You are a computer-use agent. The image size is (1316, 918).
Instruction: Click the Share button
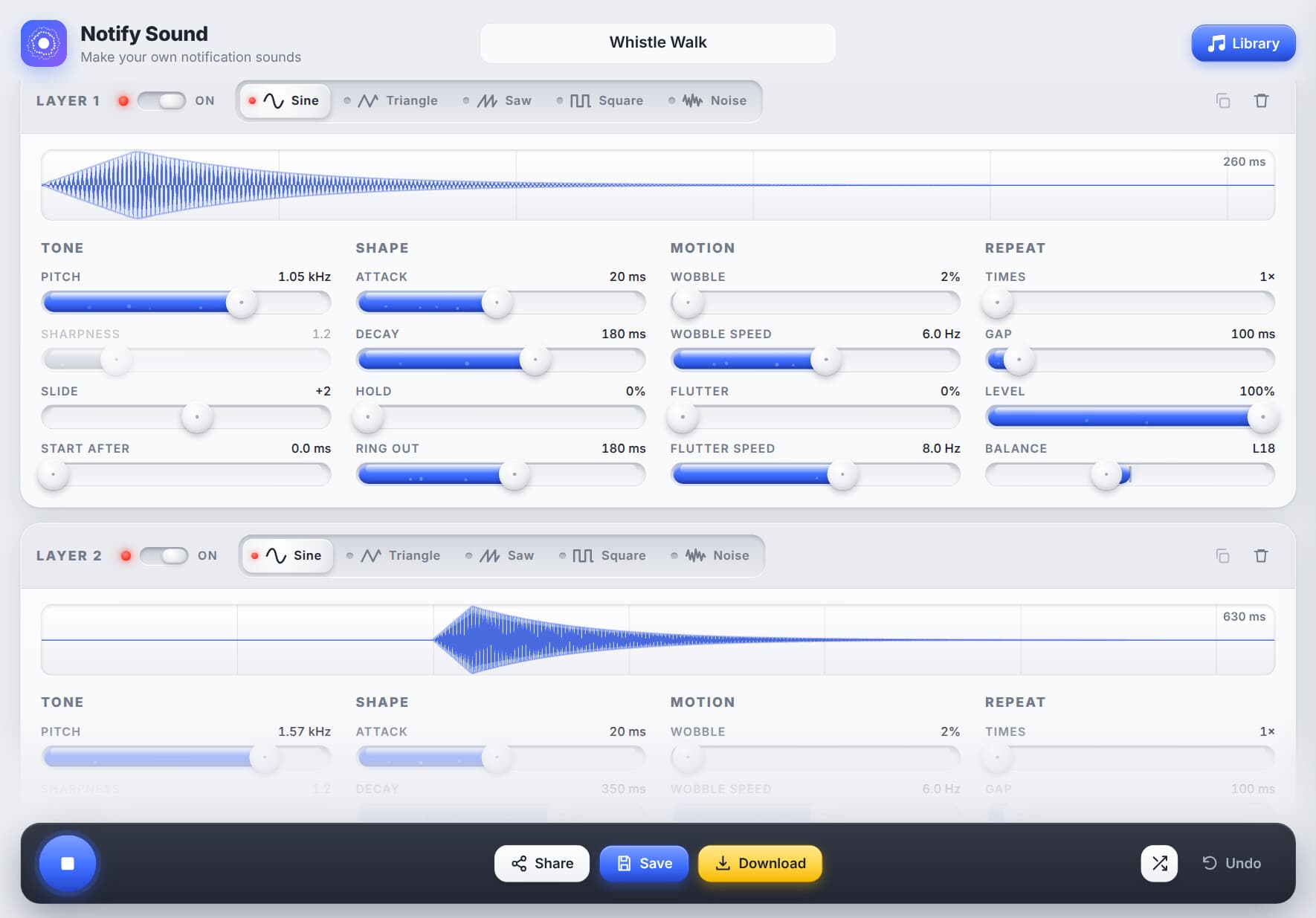542,863
